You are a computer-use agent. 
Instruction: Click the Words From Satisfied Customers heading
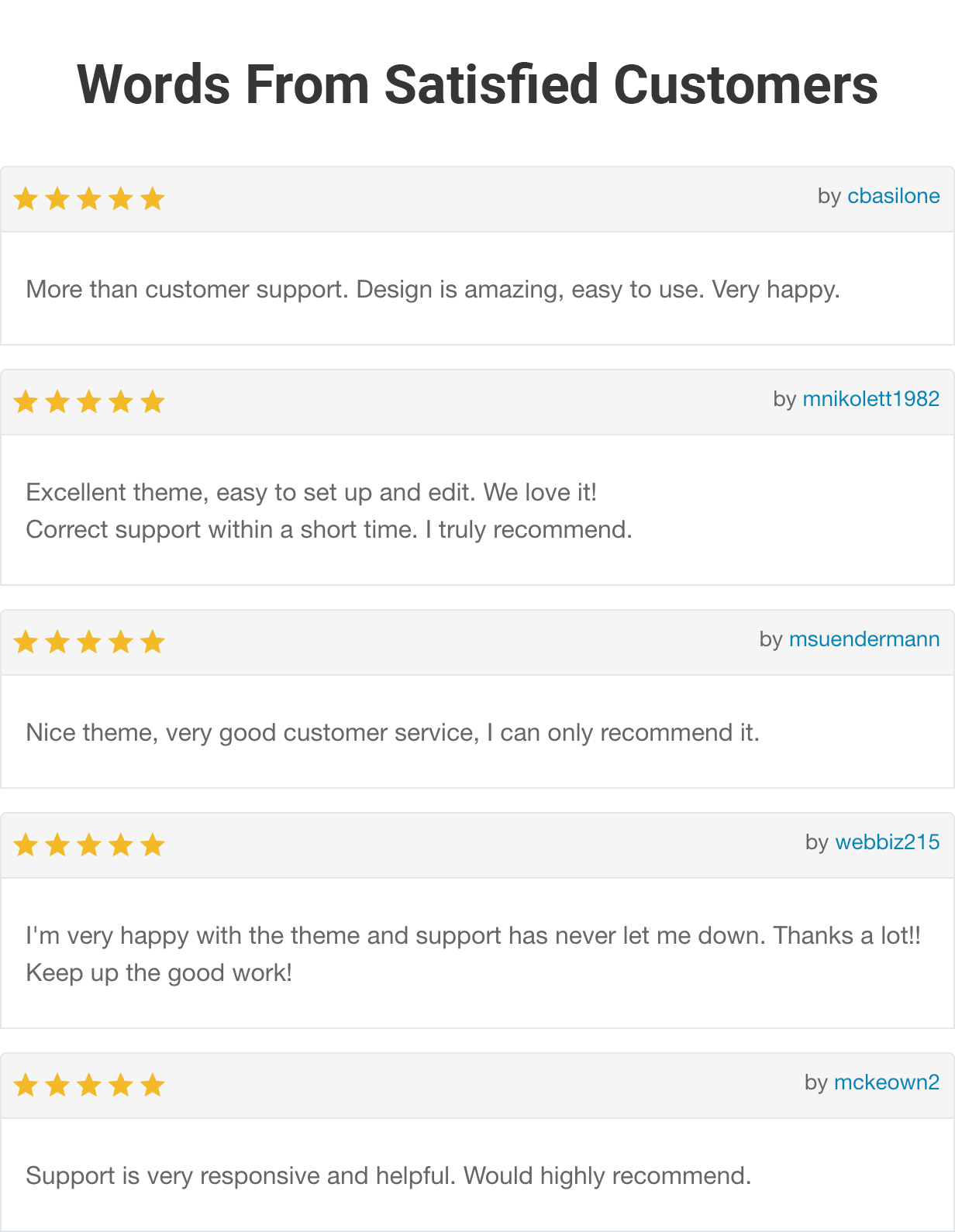click(477, 85)
